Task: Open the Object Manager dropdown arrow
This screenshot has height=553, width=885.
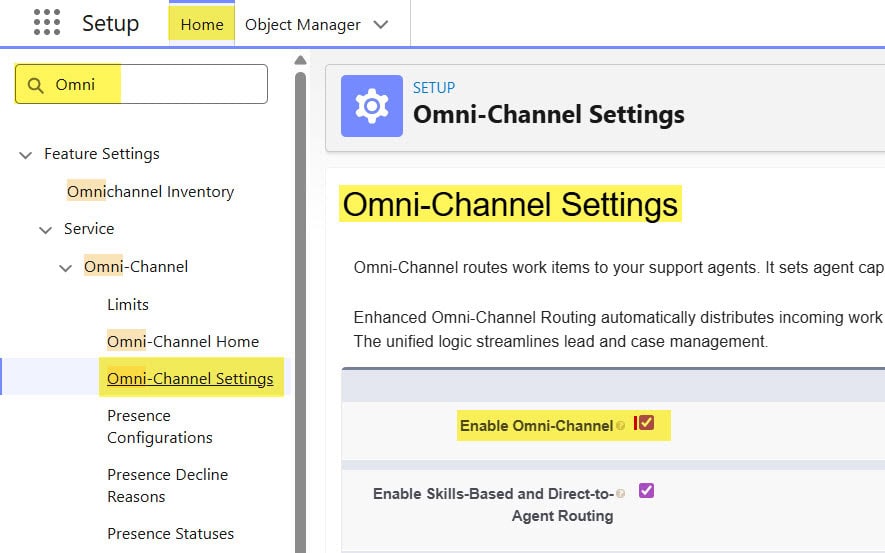Action: point(381,25)
